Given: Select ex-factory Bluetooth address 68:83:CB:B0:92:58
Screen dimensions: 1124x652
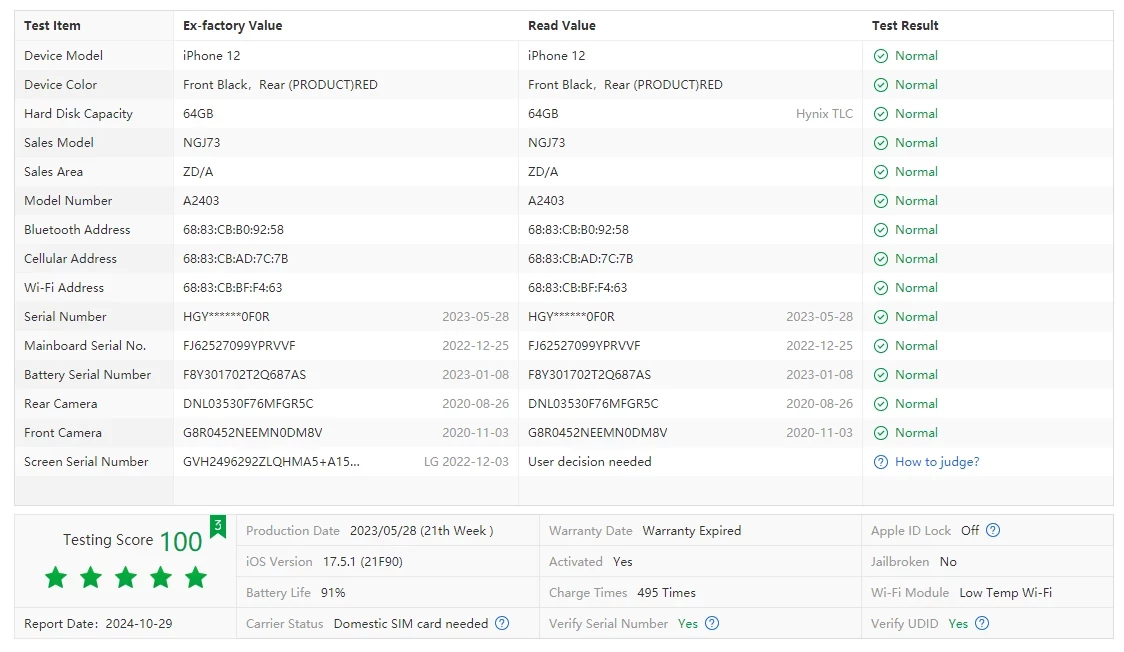Looking at the screenshot, I should point(233,230).
